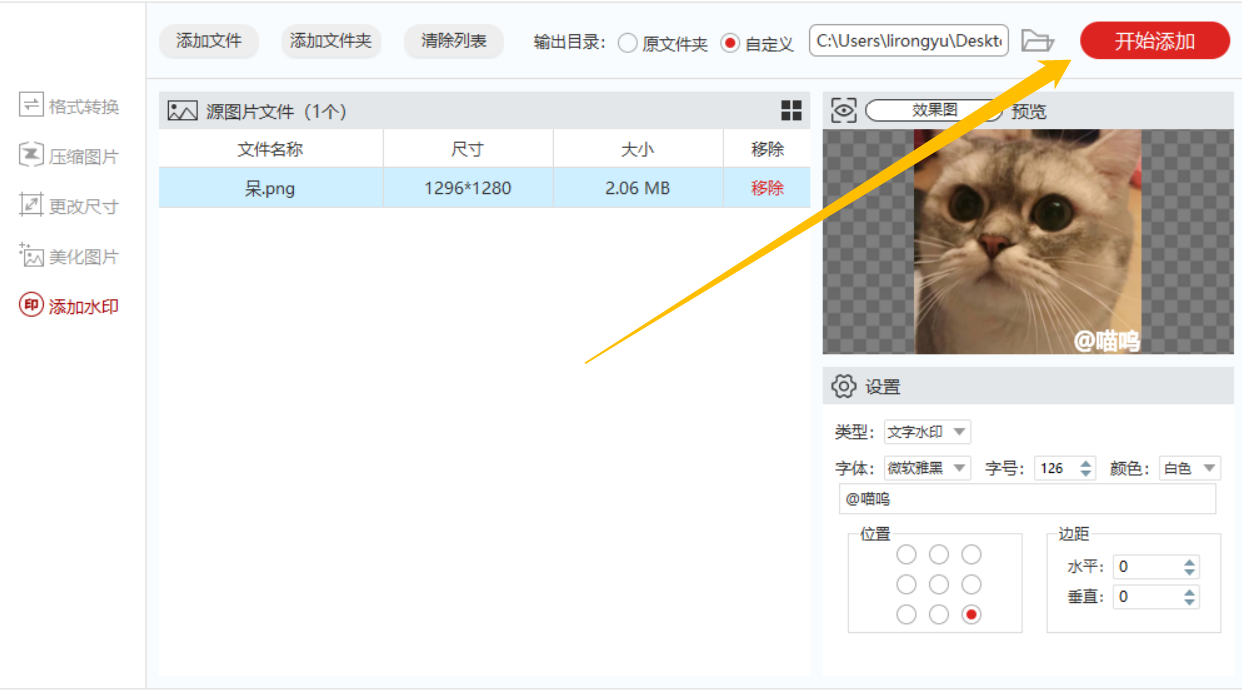Image resolution: width=1242 pixels, height=692 pixels.
Task: Increase the 水平 horizontal margin
Action: point(1189,562)
